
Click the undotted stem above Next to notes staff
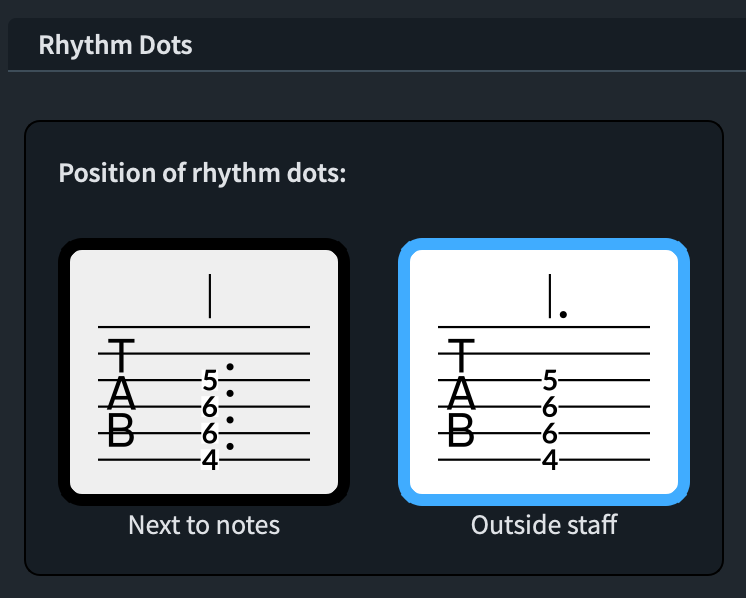pos(209,295)
